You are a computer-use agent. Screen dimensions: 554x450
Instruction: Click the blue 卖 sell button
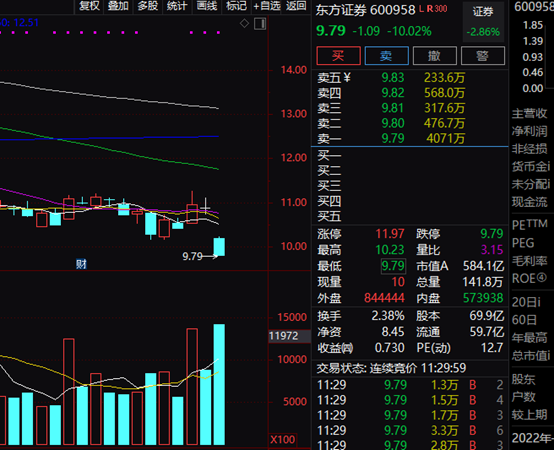point(387,56)
